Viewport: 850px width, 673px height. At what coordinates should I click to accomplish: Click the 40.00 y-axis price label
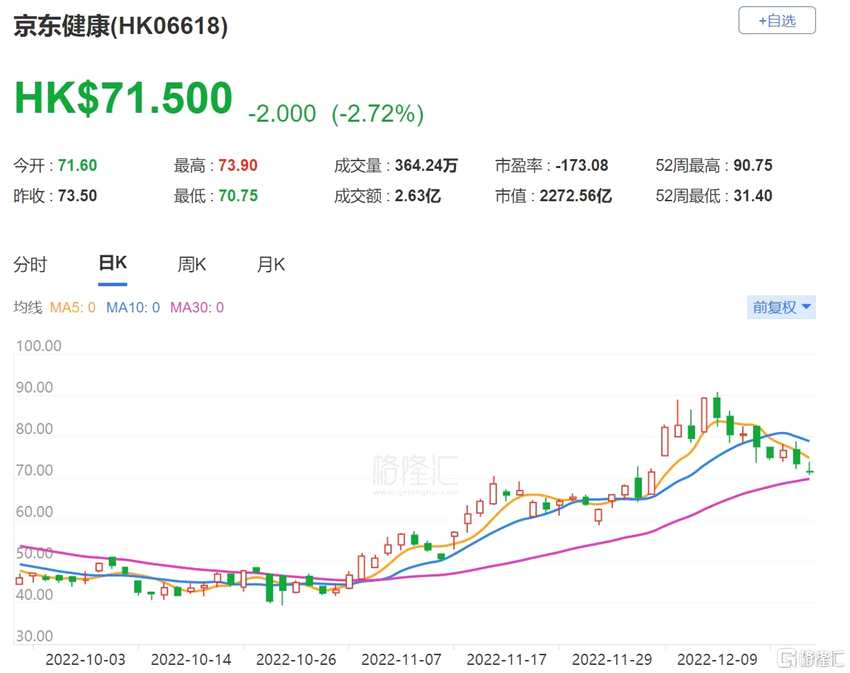click(x=34, y=595)
